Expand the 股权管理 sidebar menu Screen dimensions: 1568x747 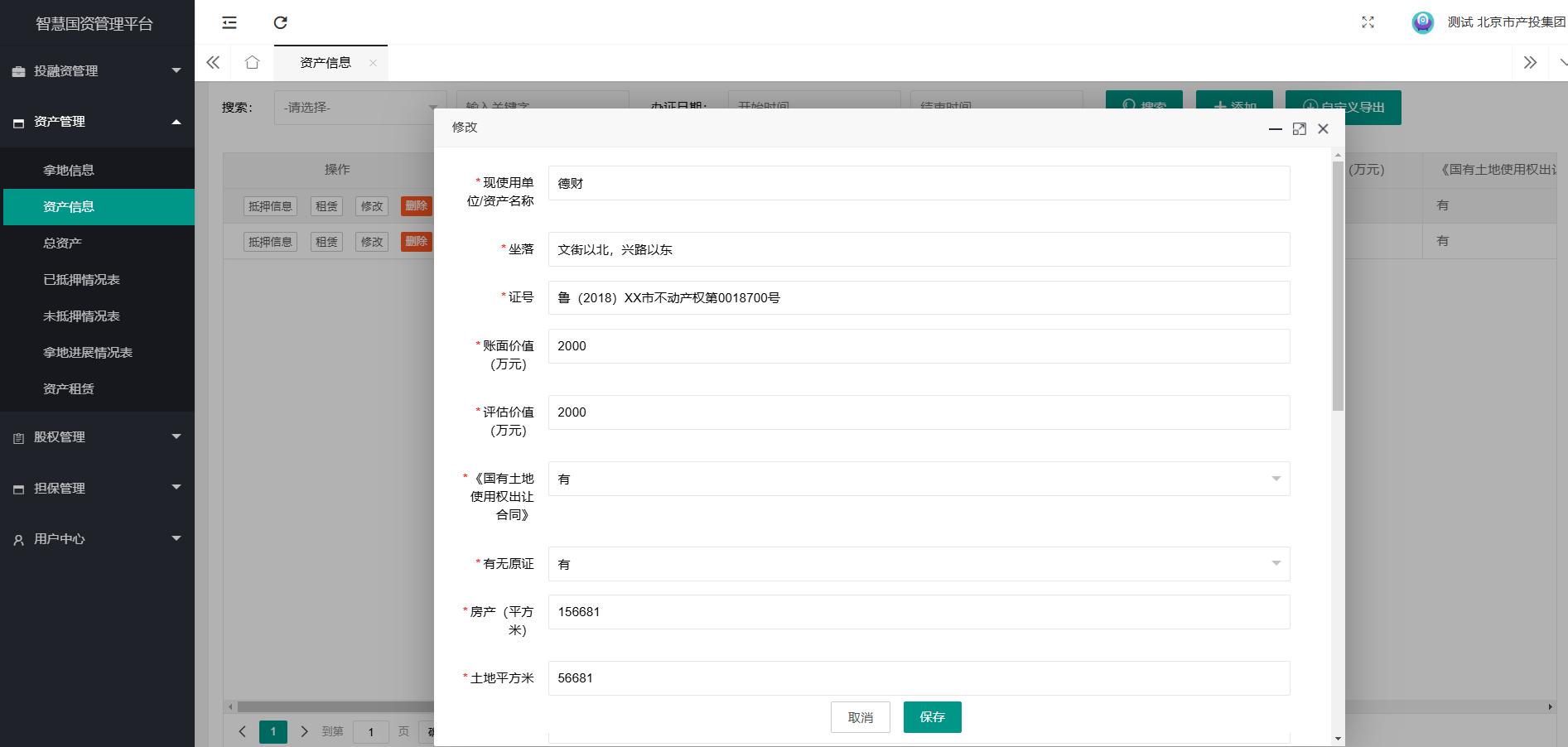pyautogui.click(x=97, y=437)
